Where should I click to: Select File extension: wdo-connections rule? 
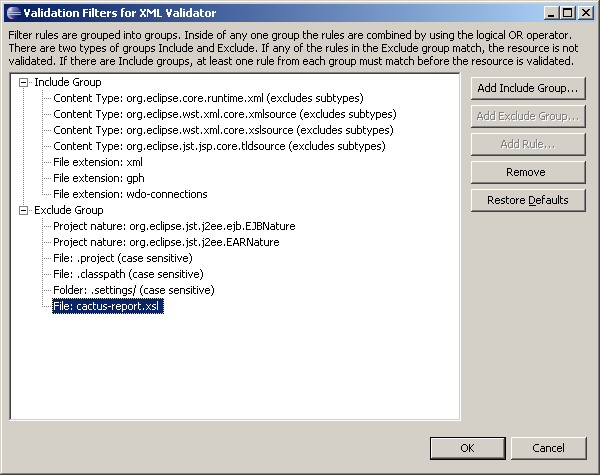[x=130, y=194]
